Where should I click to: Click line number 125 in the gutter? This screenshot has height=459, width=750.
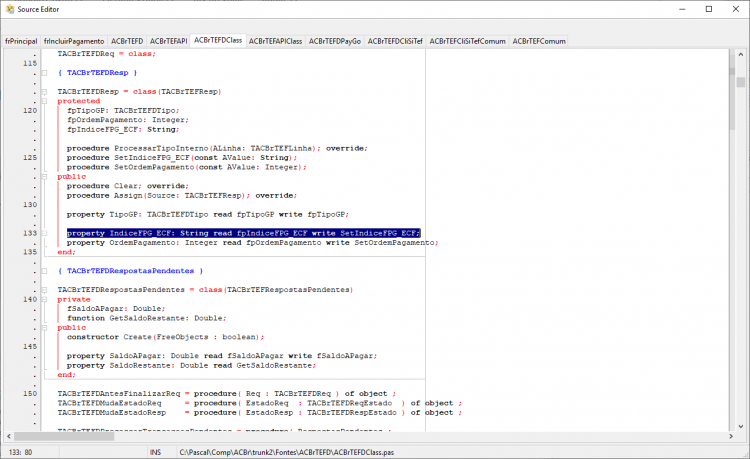pos(30,158)
